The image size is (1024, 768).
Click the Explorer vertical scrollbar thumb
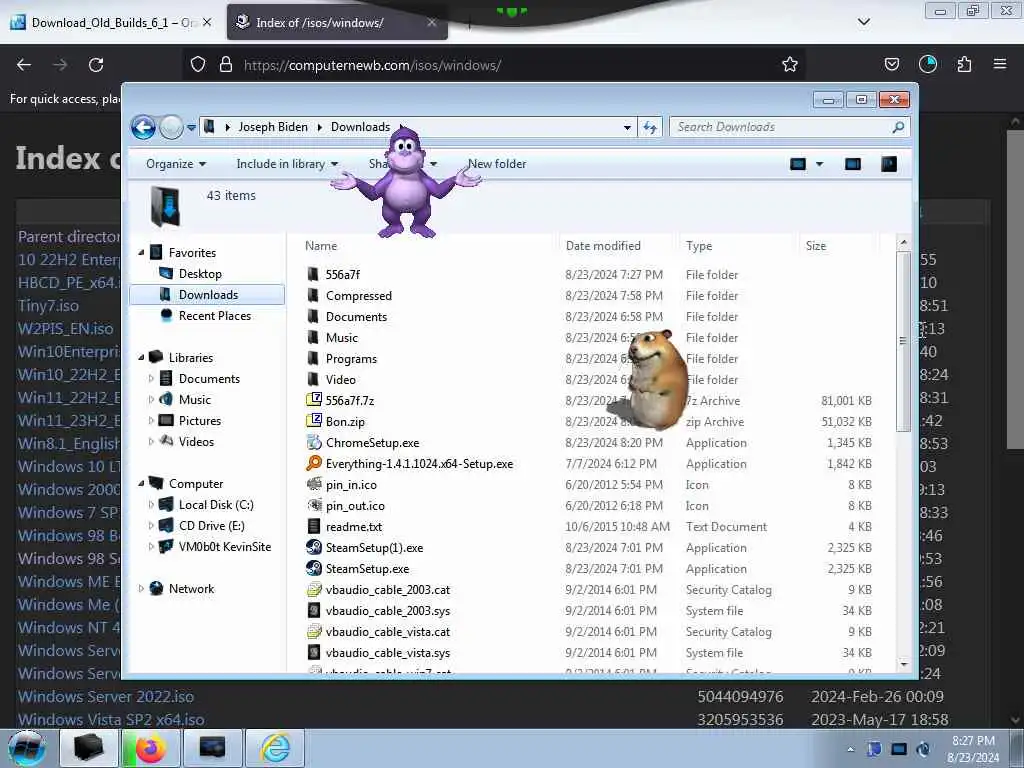coord(903,341)
